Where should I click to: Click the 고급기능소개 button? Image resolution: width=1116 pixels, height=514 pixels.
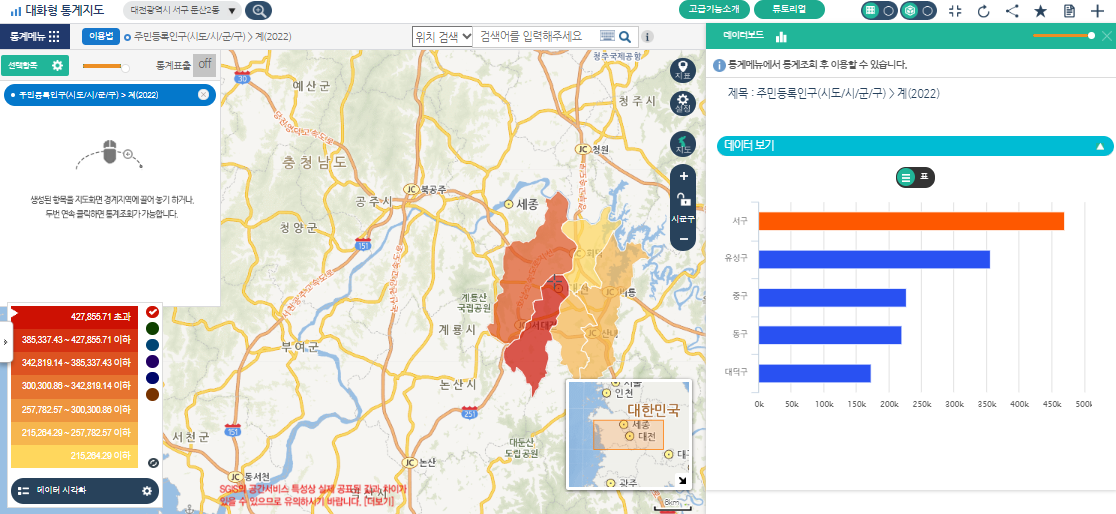click(x=714, y=10)
